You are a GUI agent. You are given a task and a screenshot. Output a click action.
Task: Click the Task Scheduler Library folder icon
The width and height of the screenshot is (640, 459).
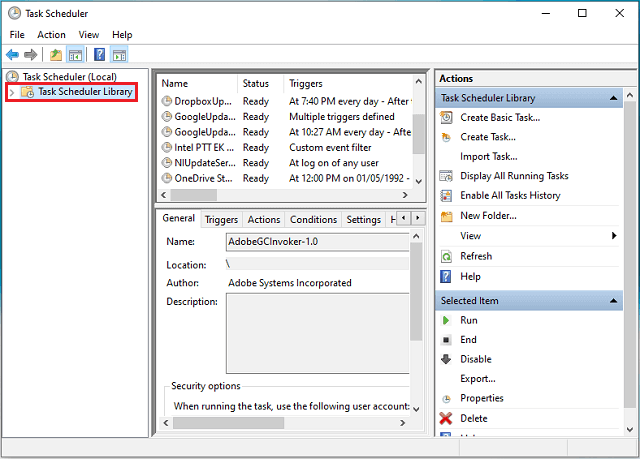[x=27, y=92]
